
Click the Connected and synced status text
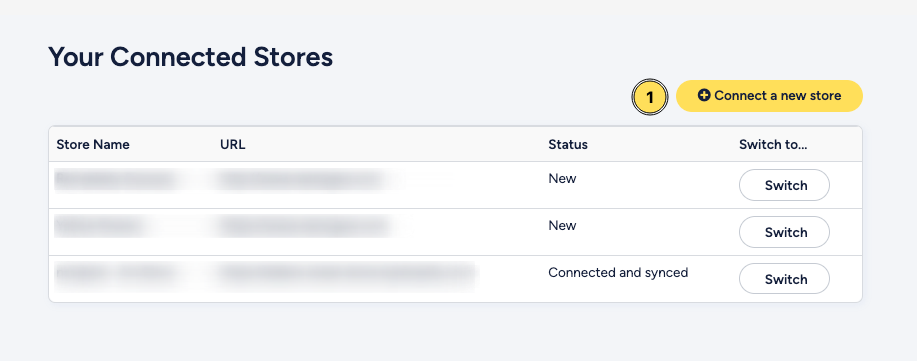618,273
